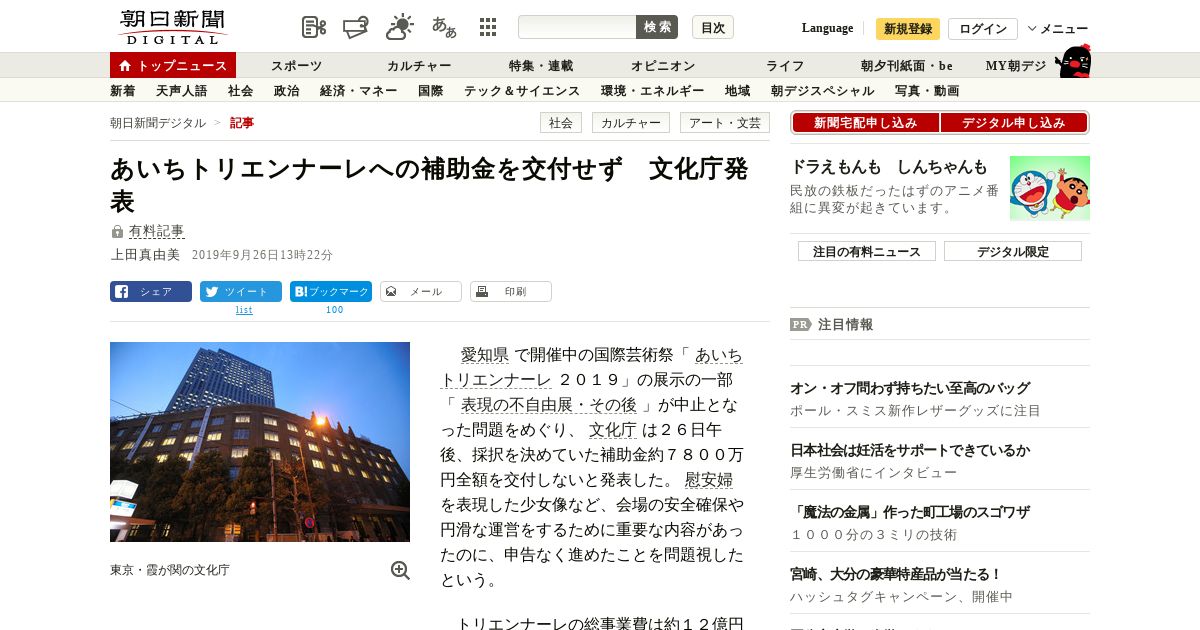Select 天声人語 in sub navigation

[181, 91]
